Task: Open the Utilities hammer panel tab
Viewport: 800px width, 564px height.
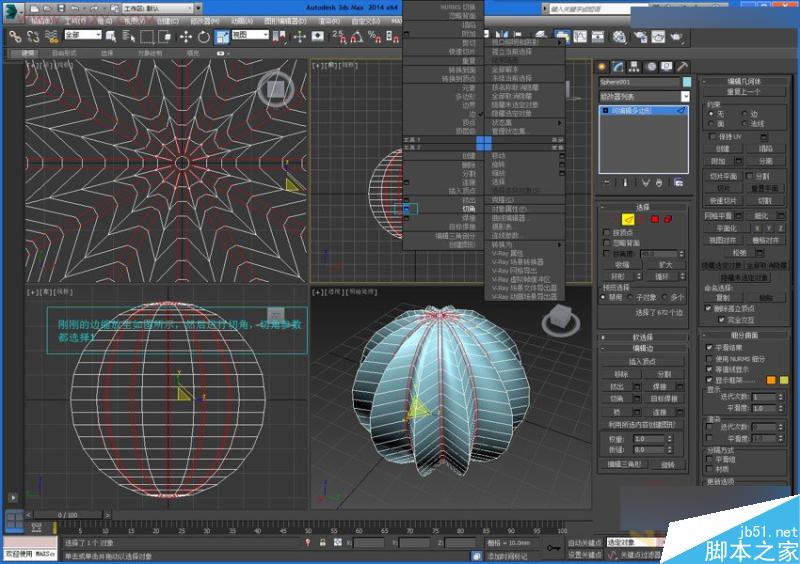Action: [682, 66]
